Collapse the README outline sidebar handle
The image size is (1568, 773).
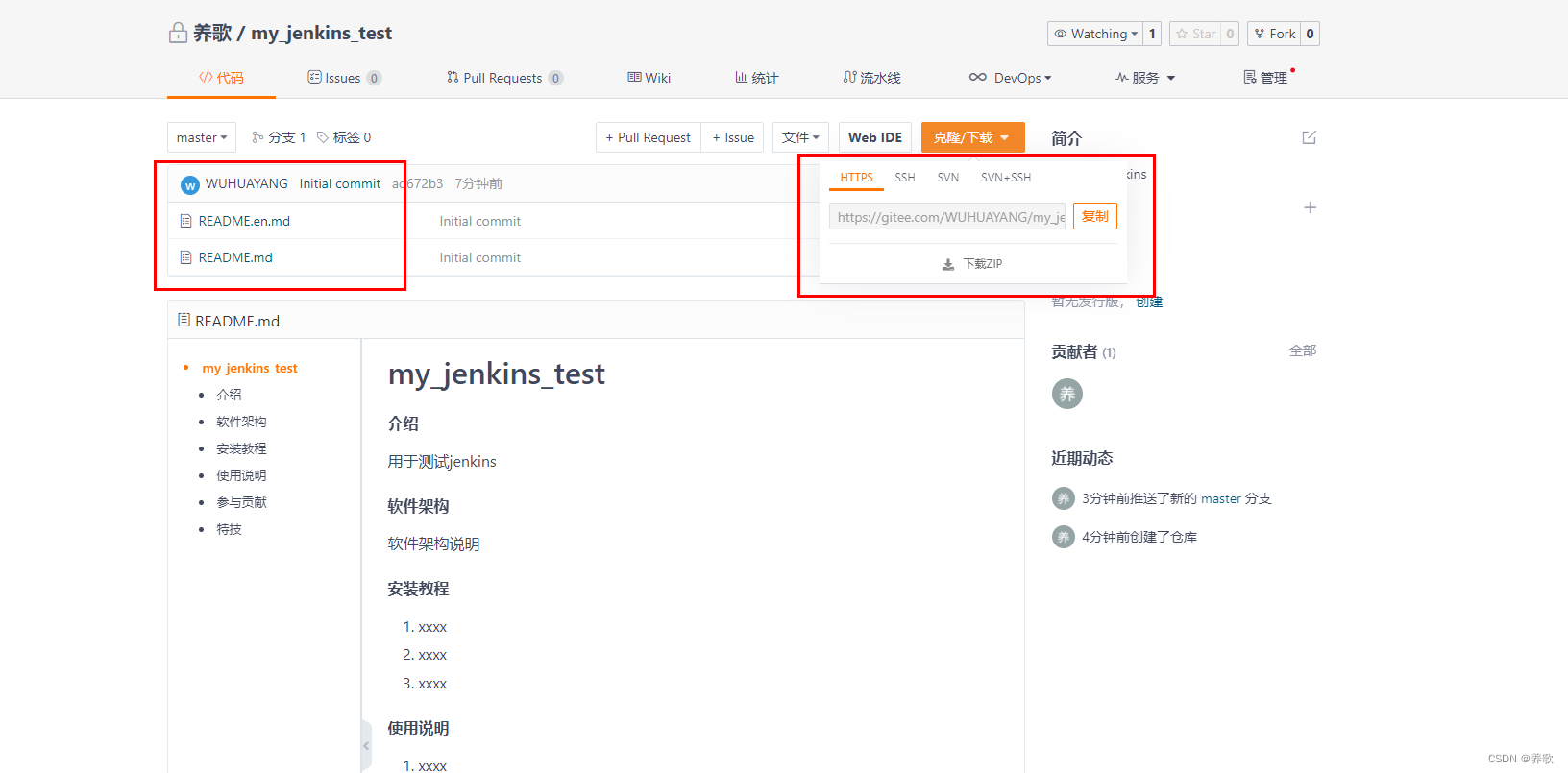(366, 746)
